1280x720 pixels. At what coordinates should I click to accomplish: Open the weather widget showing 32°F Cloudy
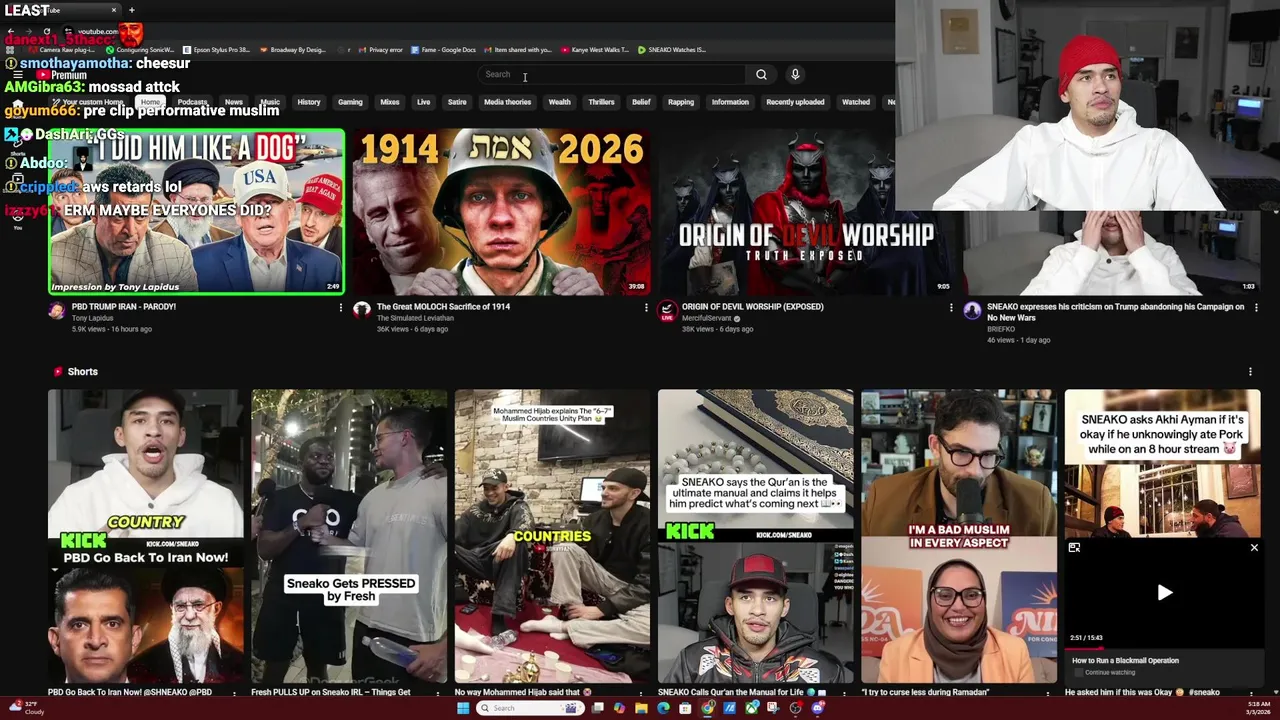pyautogui.click(x=27, y=708)
